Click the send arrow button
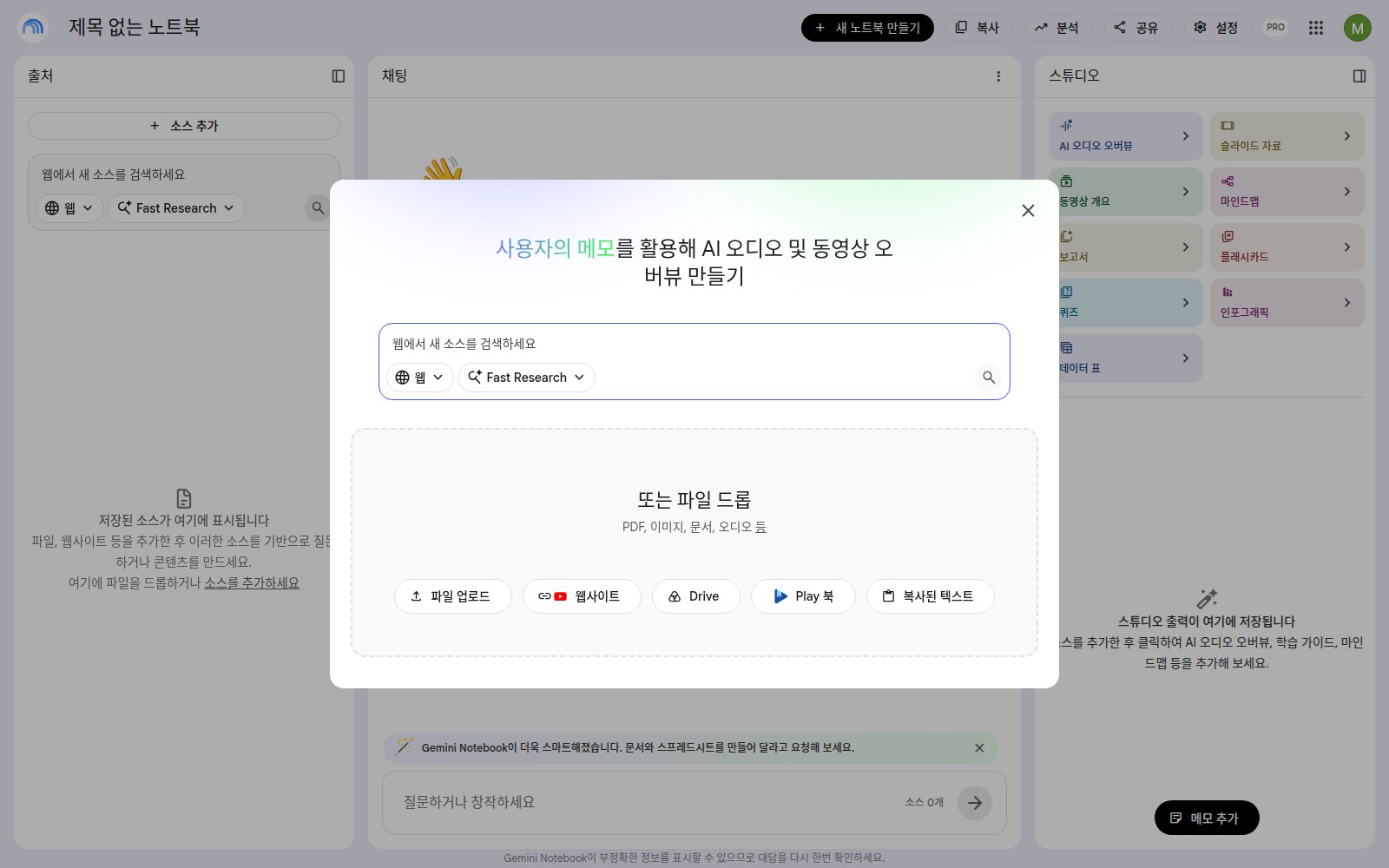Viewport: 1389px width, 868px height. (975, 803)
